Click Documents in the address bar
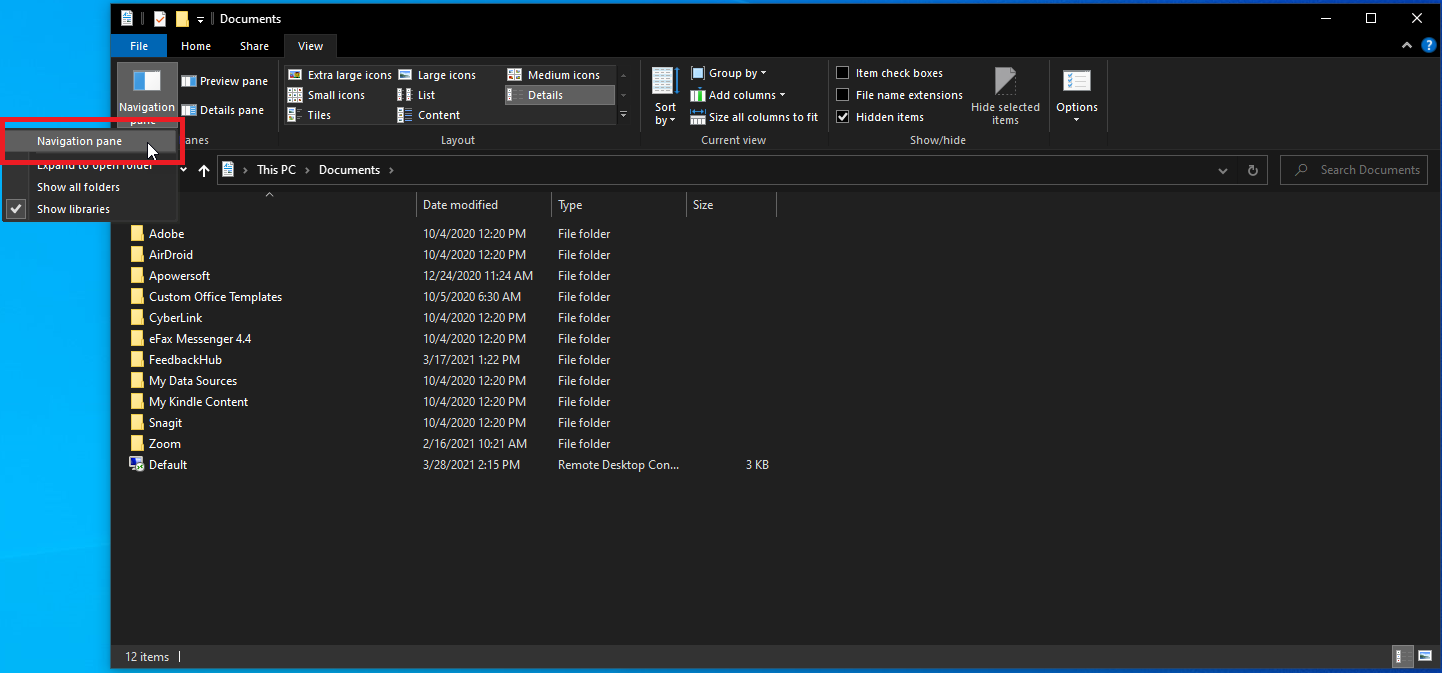 tap(349, 170)
